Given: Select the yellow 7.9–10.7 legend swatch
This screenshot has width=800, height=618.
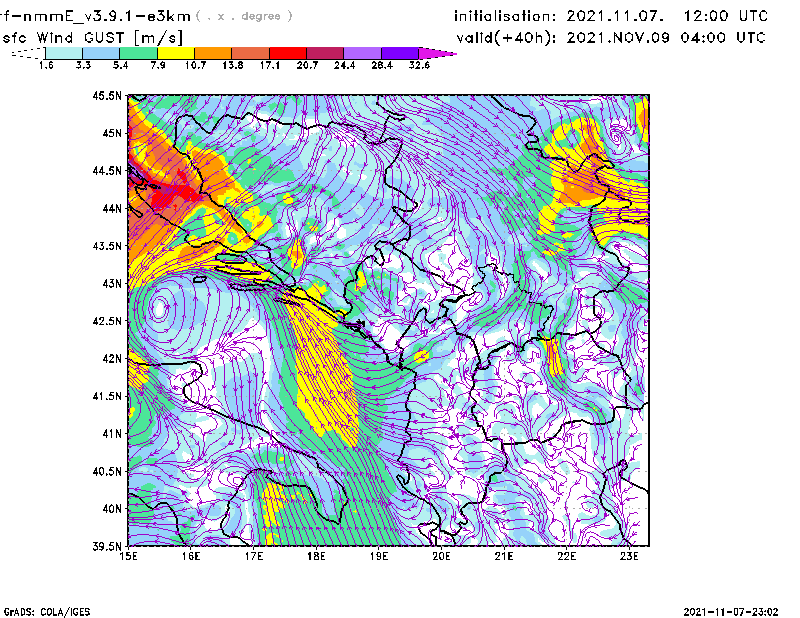Looking at the screenshot, I should click(x=176, y=53).
